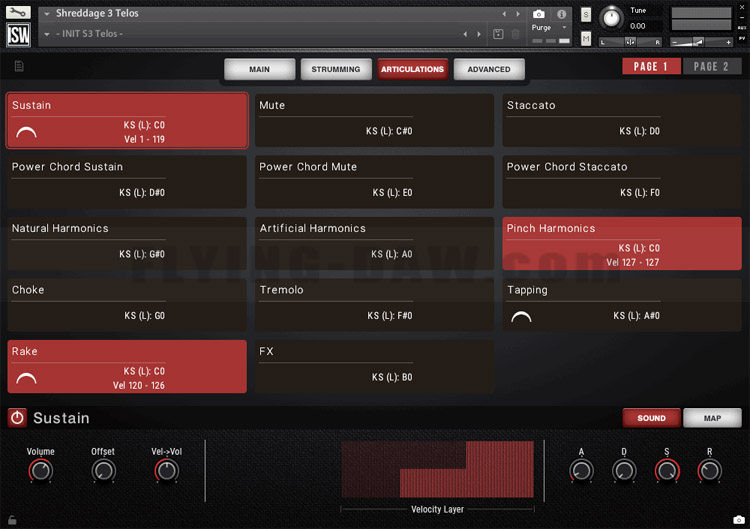Viewport: 750px width, 529px height.
Task: Select the Power Chord Mute articulation
Action: tap(374, 182)
